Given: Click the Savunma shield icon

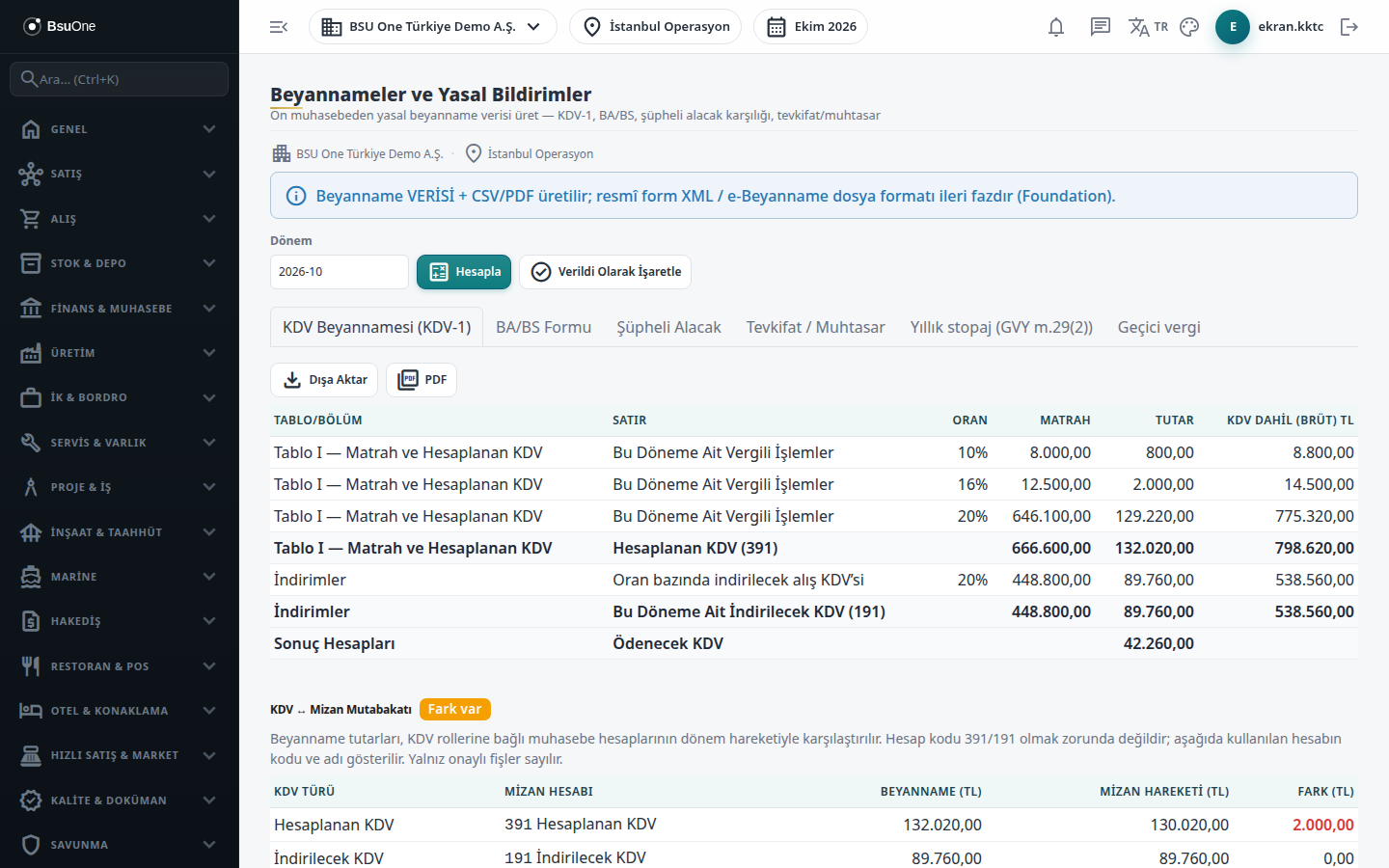Looking at the screenshot, I should point(31,845).
